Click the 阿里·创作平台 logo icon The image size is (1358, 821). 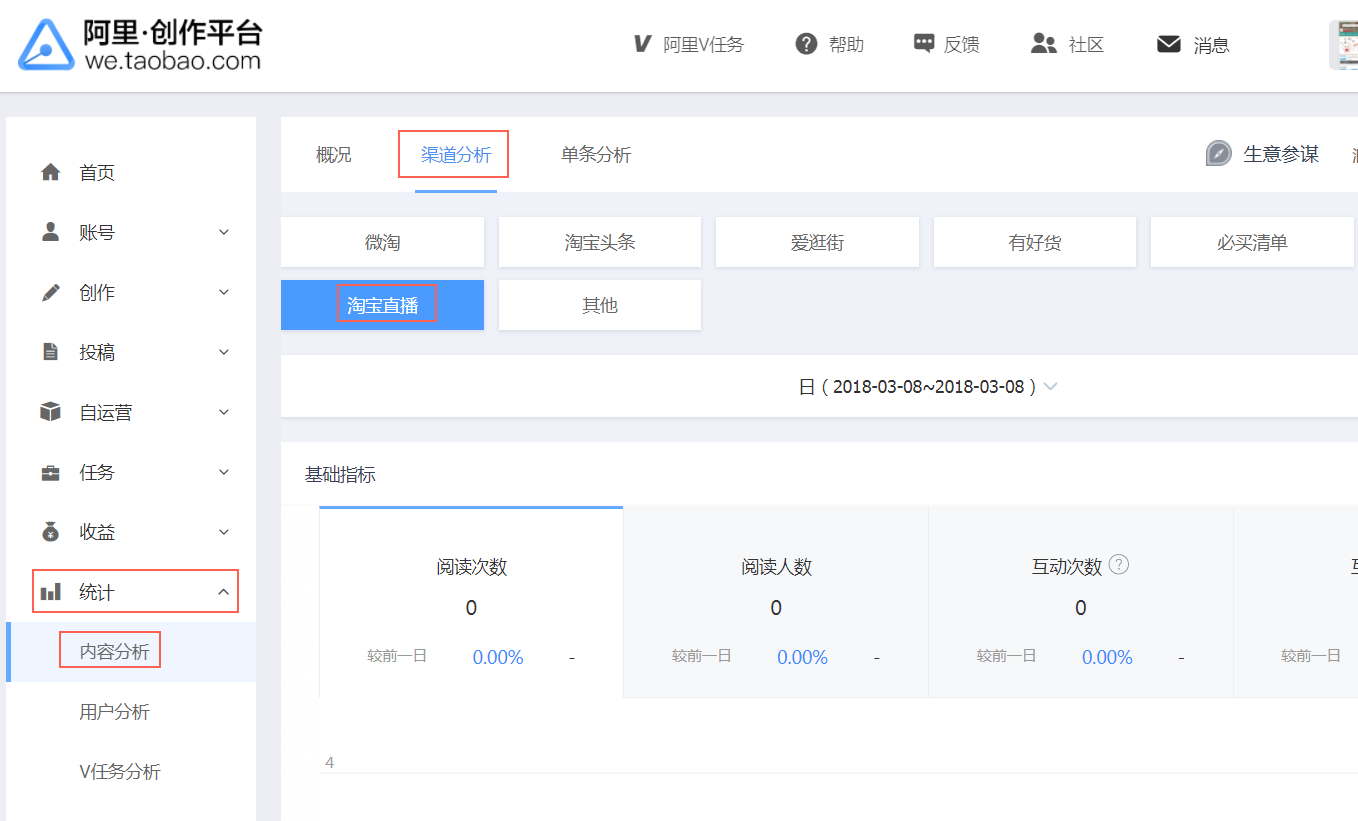[x=47, y=45]
